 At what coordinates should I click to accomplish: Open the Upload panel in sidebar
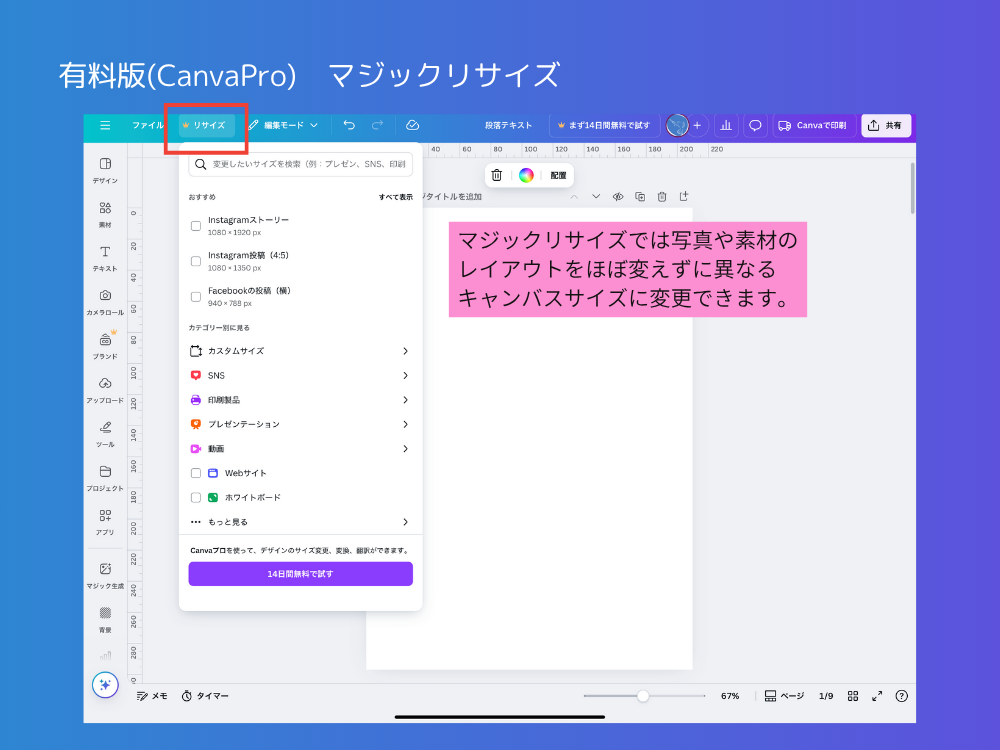point(105,389)
